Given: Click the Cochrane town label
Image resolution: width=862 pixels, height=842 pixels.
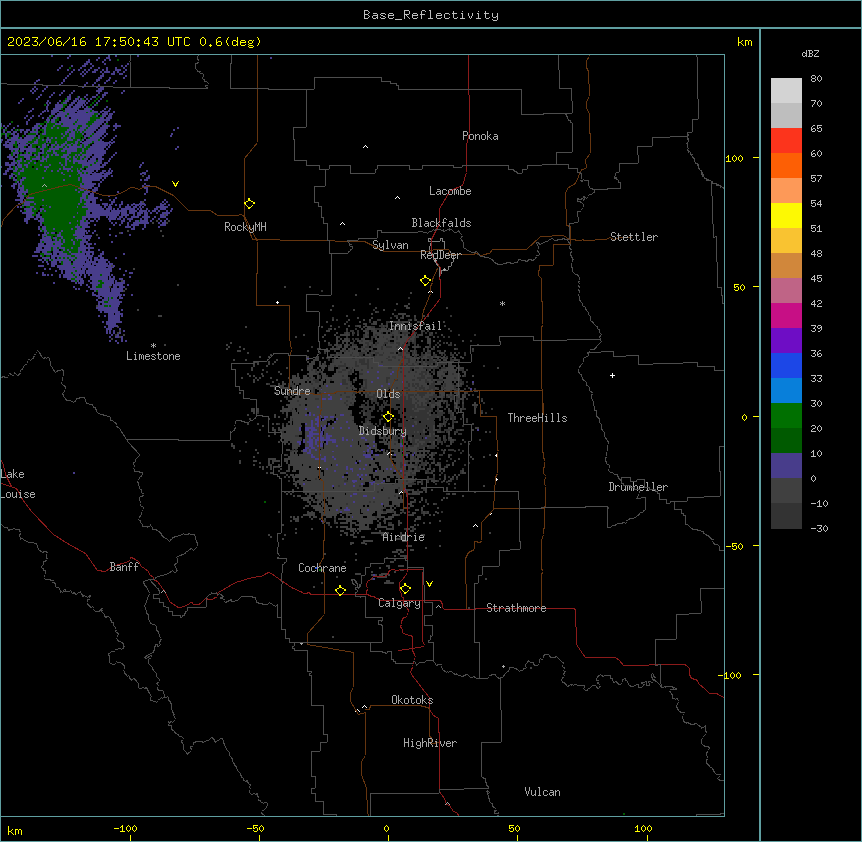Looking at the screenshot, I should pyautogui.click(x=322, y=568).
